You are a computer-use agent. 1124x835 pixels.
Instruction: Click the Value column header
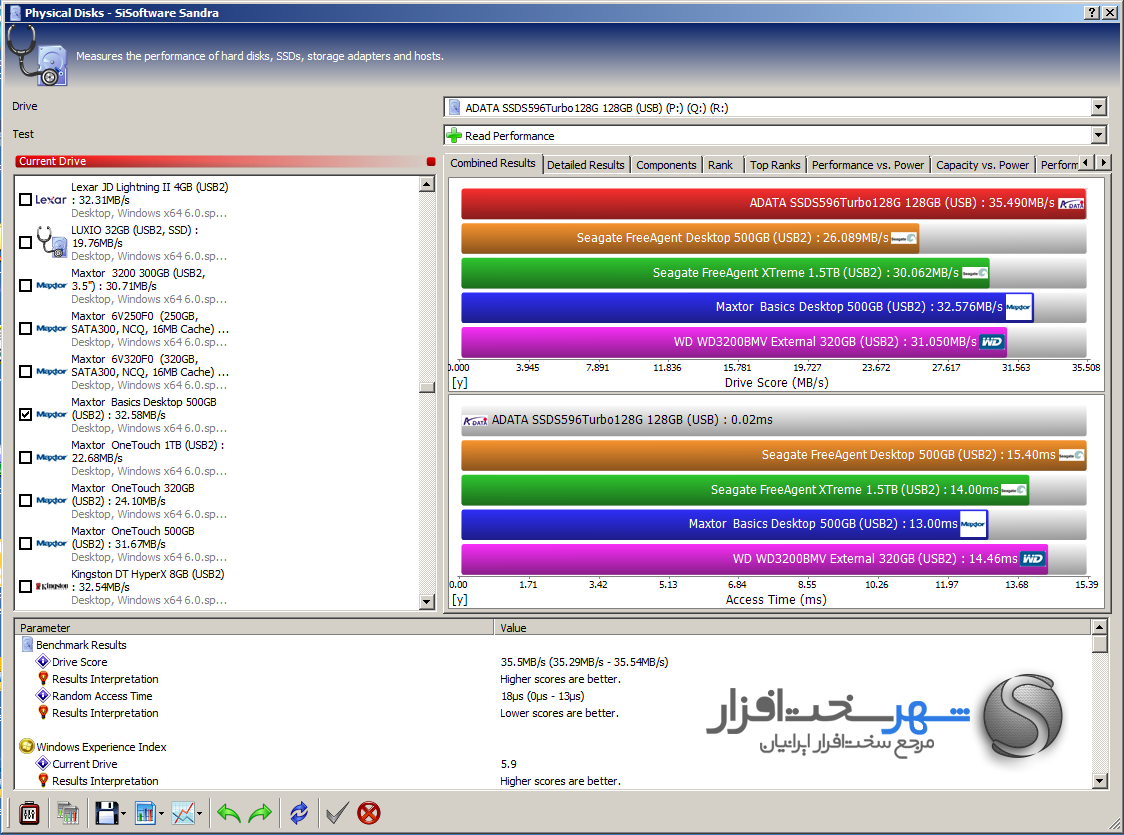pyautogui.click(x=791, y=627)
